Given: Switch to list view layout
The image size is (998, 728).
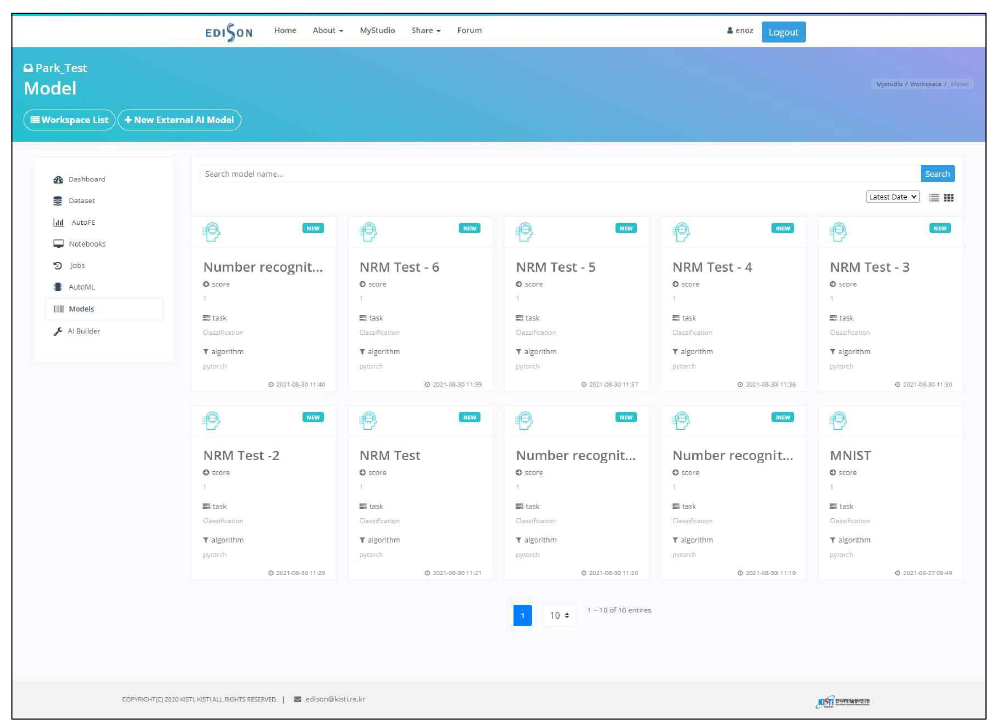Looking at the screenshot, I should click(934, 198).
